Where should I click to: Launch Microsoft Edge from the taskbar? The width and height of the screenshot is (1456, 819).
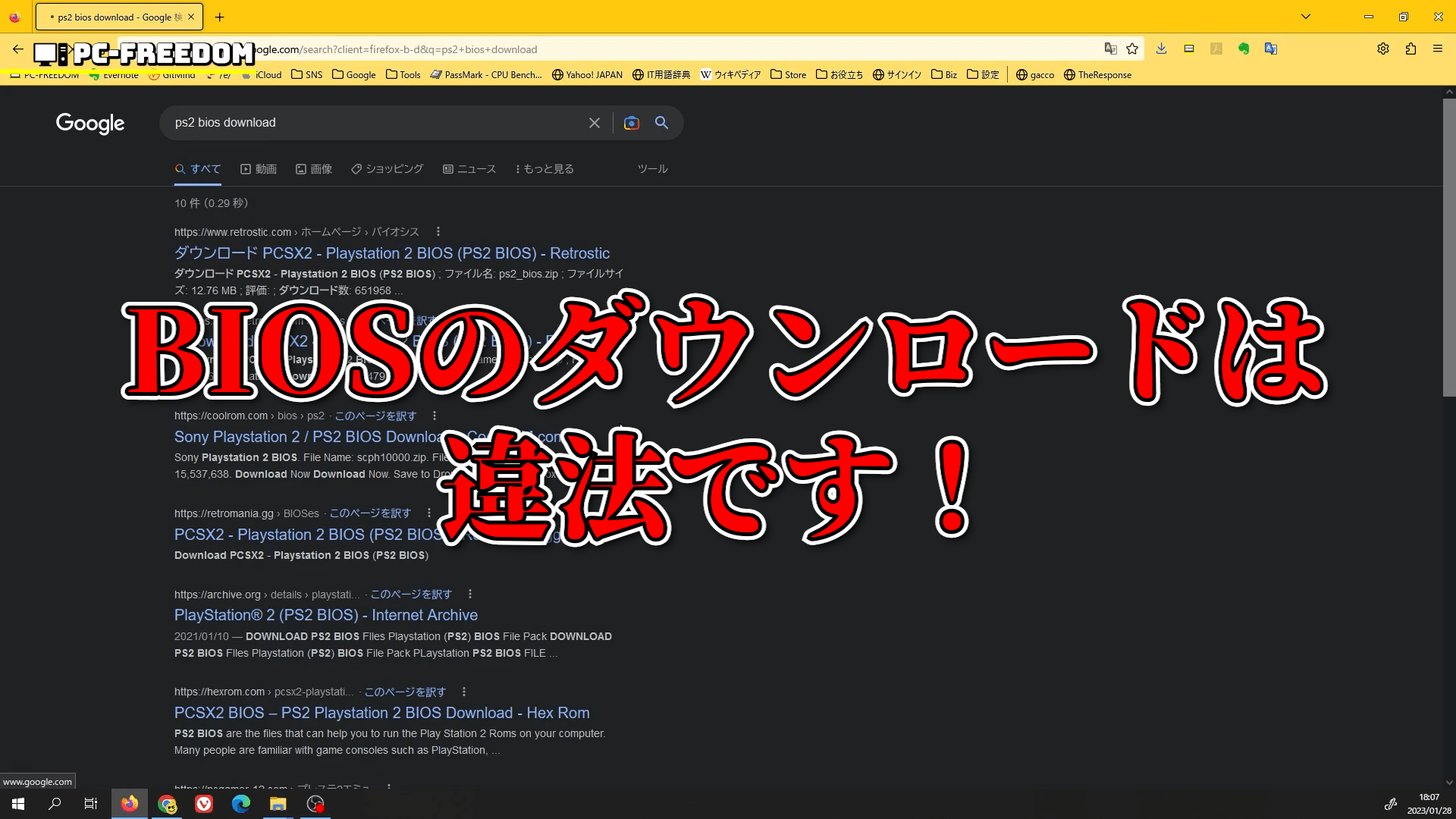(241, 804)
